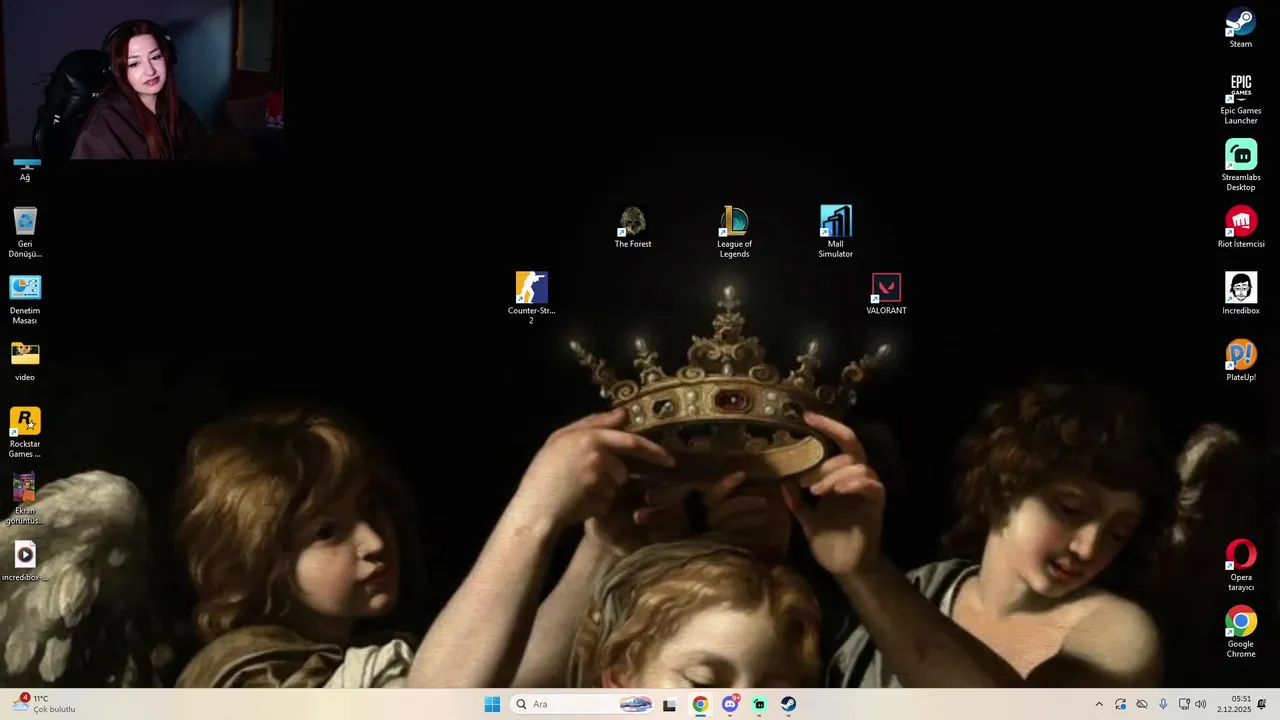This screenshot has height=720, width=1280.
Task: Click the microphone tray icon
Action: pos(1163,704)
